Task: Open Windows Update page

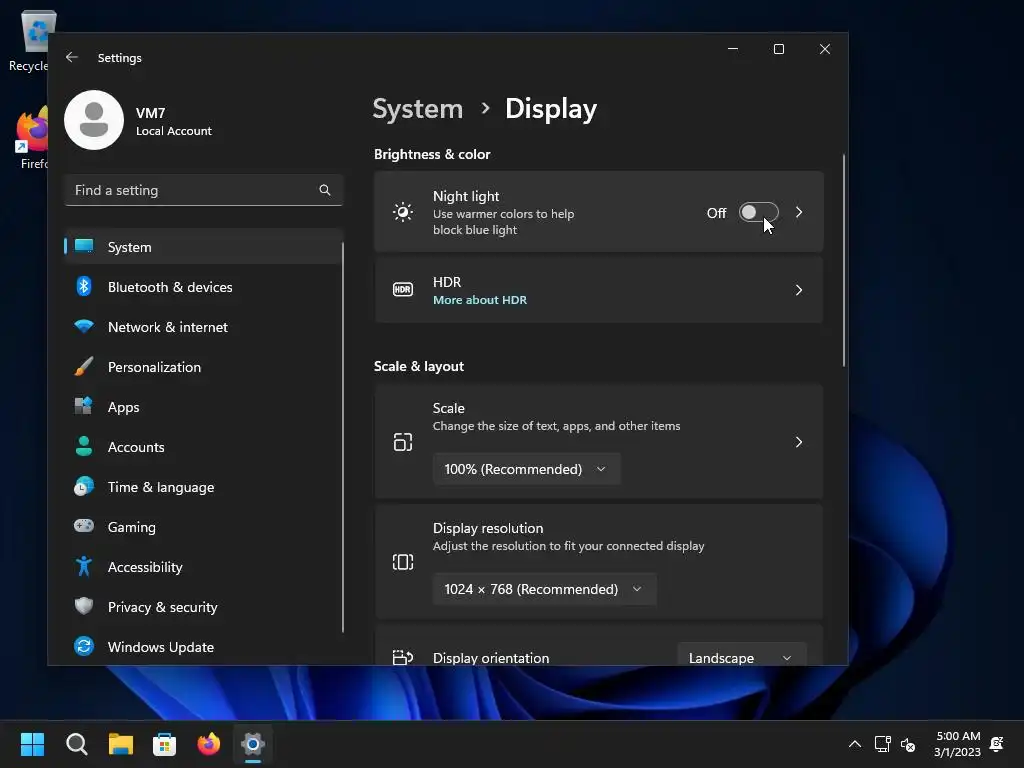Action: pyautogui.click(x=203, y=647)
